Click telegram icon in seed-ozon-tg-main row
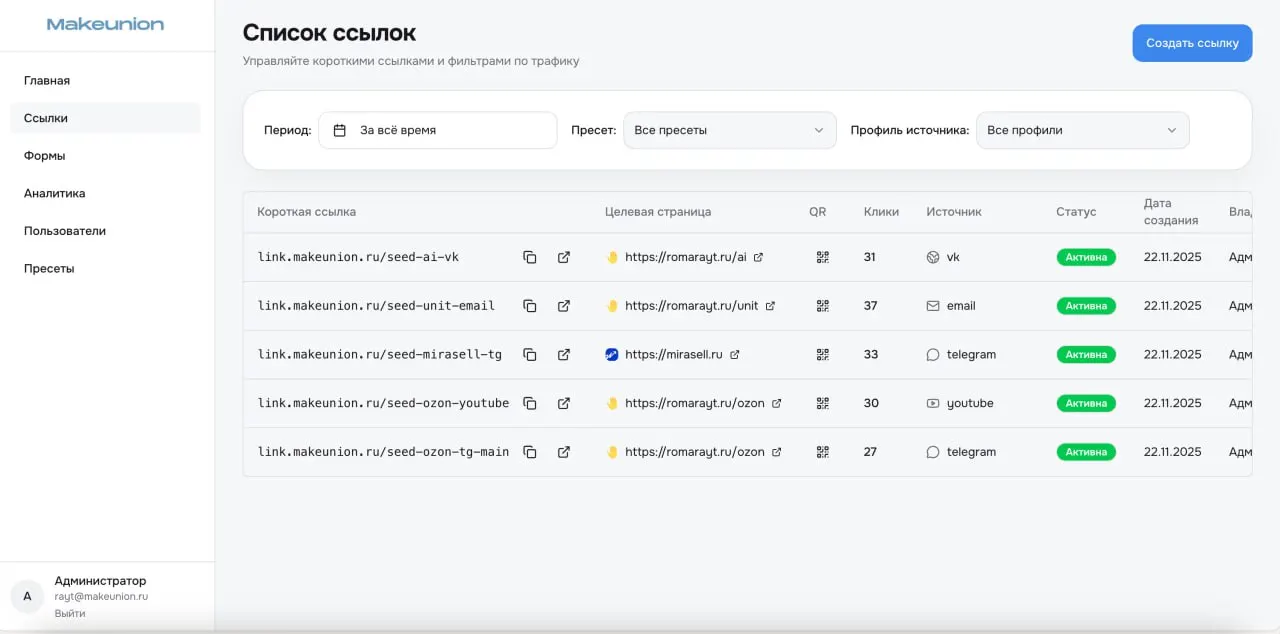Screen dimensions: 1280x634 (x=933, y=452)
